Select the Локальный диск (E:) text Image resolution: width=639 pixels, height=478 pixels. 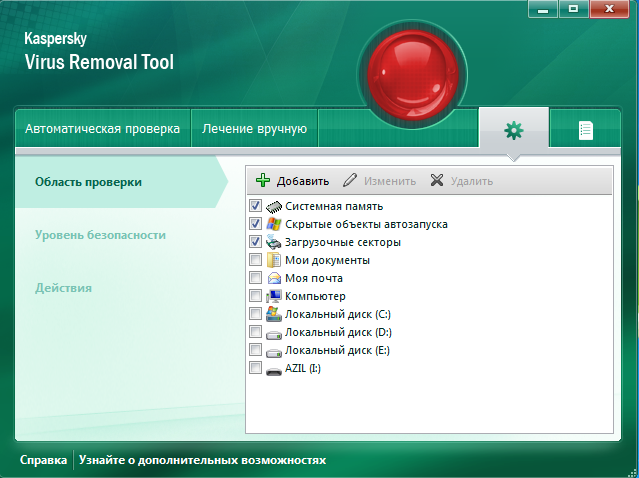tap(337, 350)
